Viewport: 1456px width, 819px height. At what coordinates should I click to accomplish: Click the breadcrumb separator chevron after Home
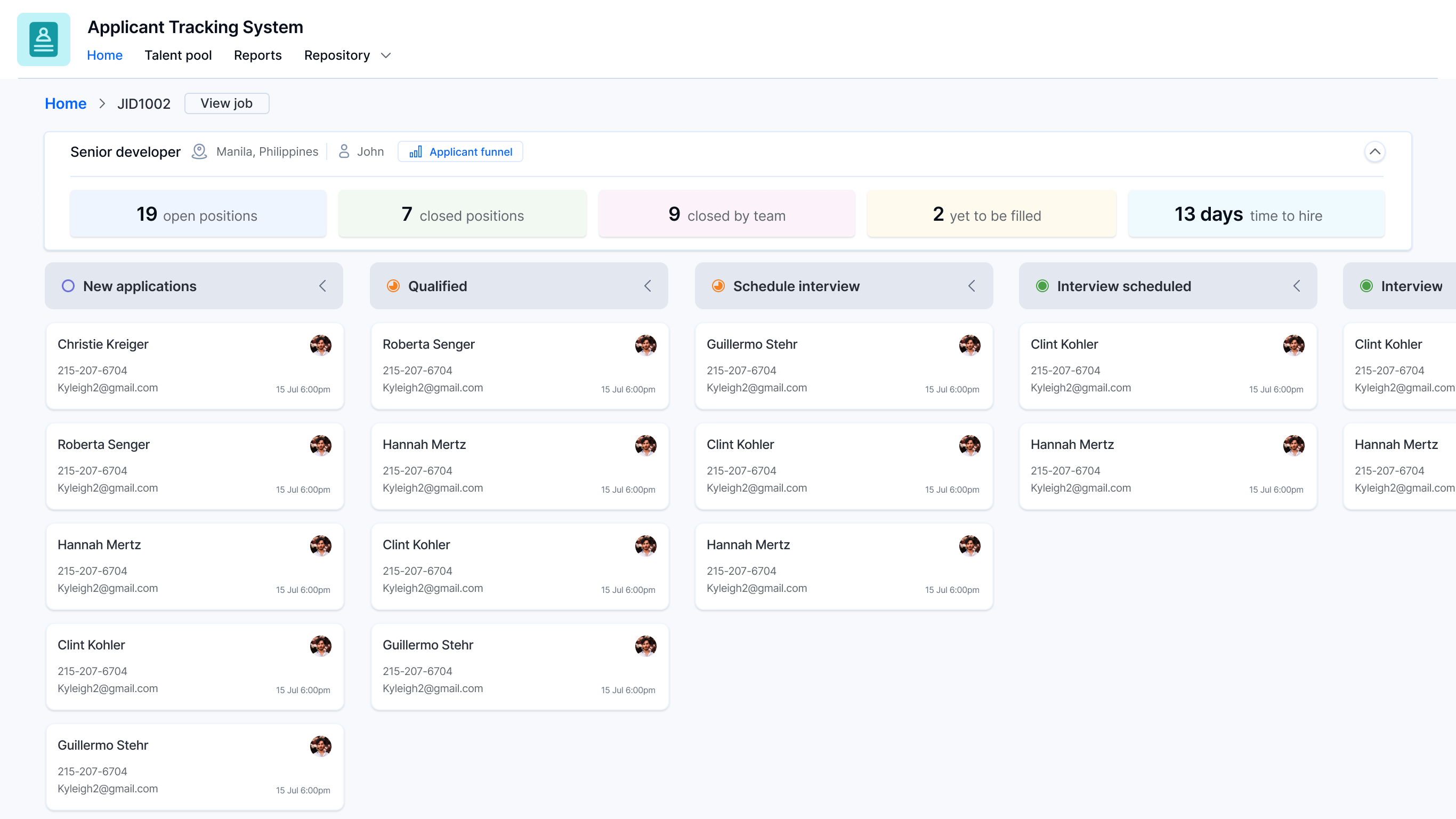(x=102, y=103)
